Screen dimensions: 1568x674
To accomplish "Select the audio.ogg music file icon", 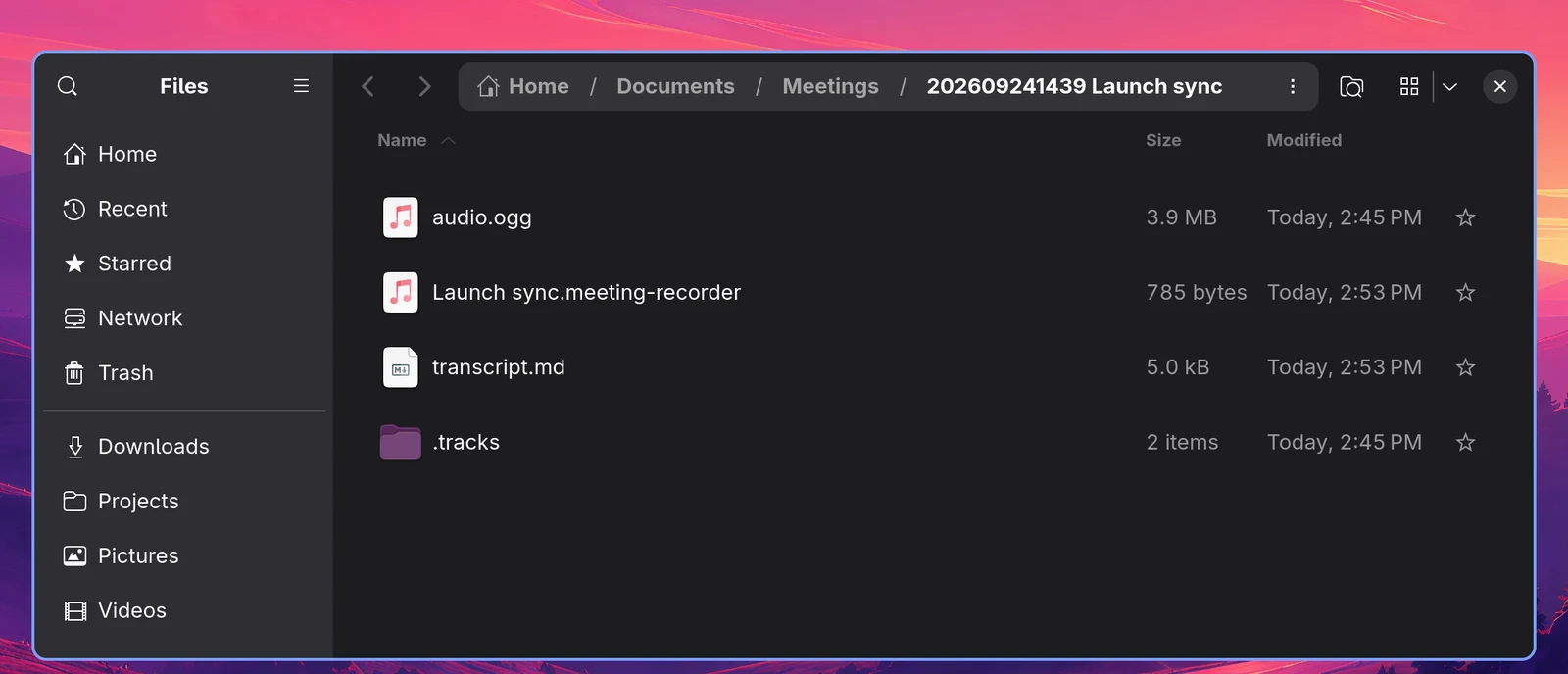I will pos(401,217).
